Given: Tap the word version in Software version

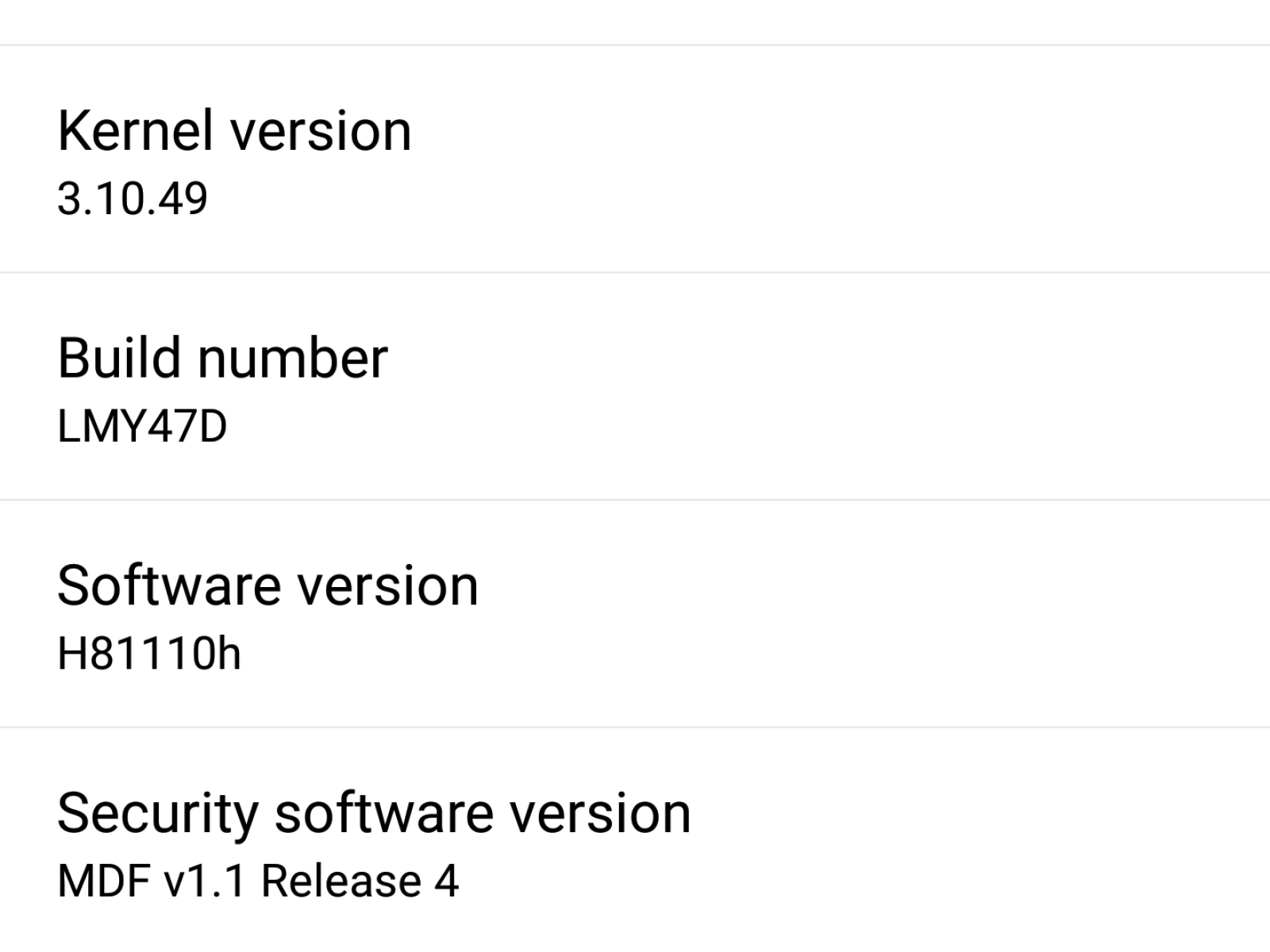Looking at the screenshot, I should point(387,586).
